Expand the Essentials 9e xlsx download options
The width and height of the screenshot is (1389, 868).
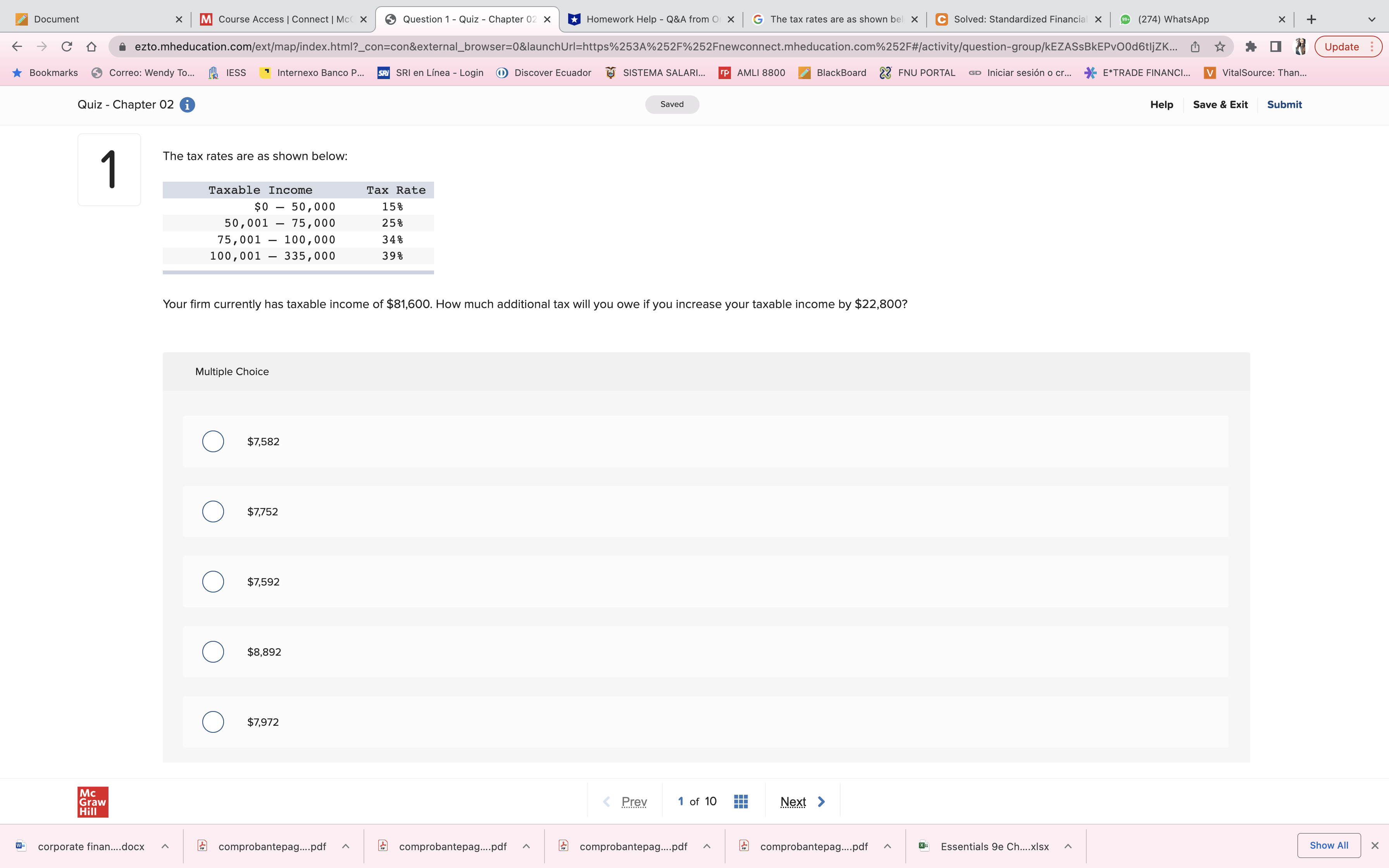[1068, 846]
